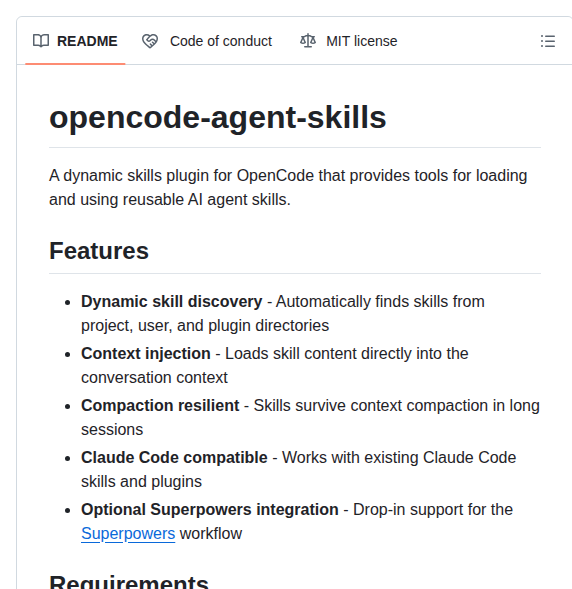The width and height of the screenshot is (572, 589).
Task: Open the MIT license tab
Action: click(x=349, y=41)
